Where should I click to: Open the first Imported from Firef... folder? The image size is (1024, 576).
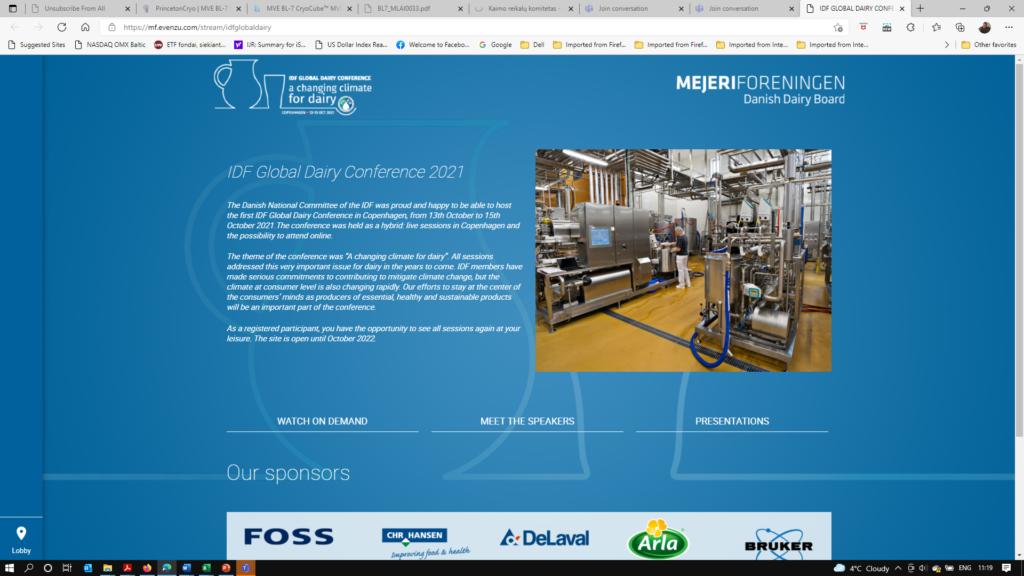click(x=589, y=45)
